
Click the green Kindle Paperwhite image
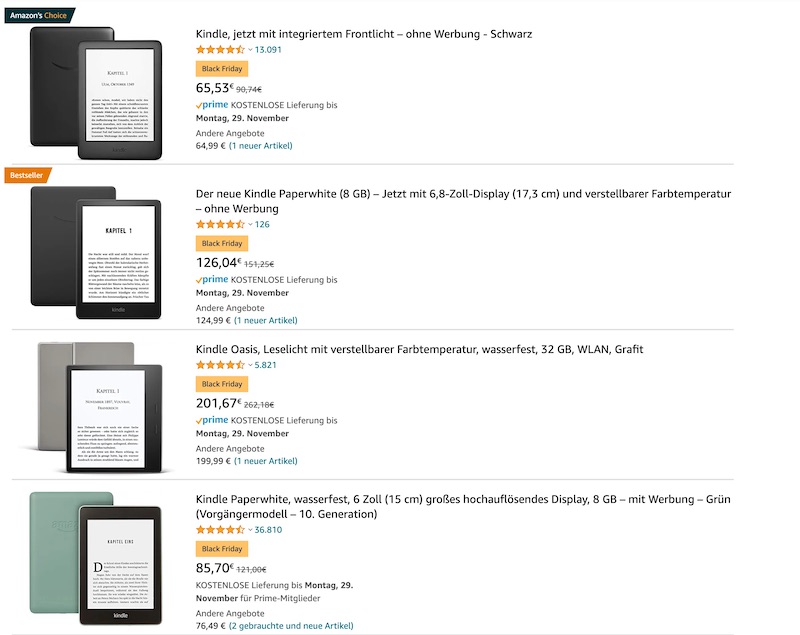pyautogui.click(x=95, y=553)
